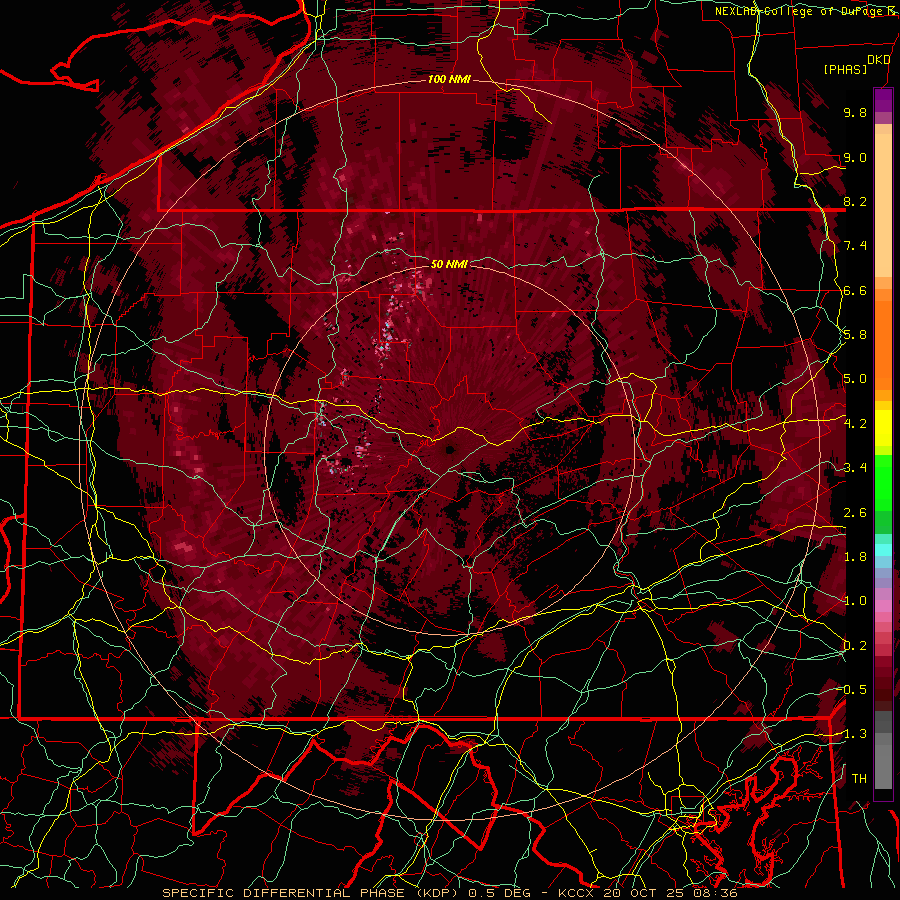The width and height of the screenshot is (900, 900).
Task: Click the 9.8 value on the color scale
Action: (x=855, y=112)
